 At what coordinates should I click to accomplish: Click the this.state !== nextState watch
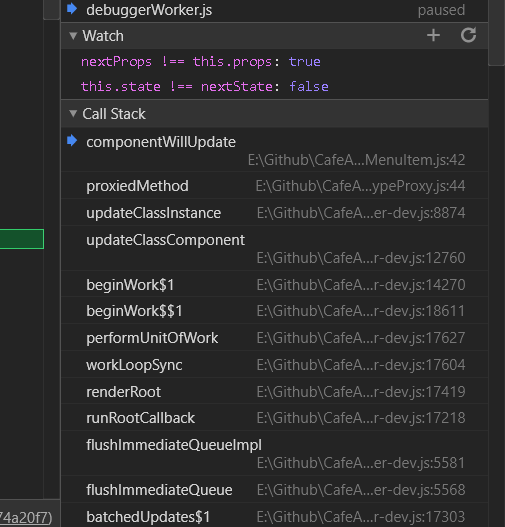[x=204, y=87]
